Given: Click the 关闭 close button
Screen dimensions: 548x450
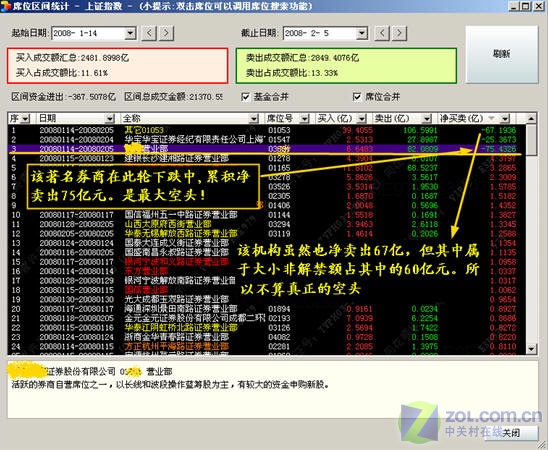Looking at the screenshot, I should (511, 433).
